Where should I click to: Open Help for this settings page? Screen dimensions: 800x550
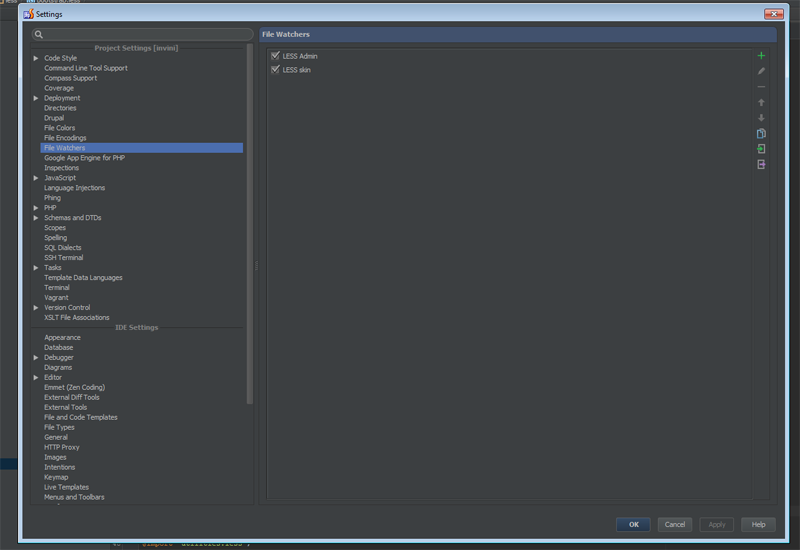tap(758, 524)
